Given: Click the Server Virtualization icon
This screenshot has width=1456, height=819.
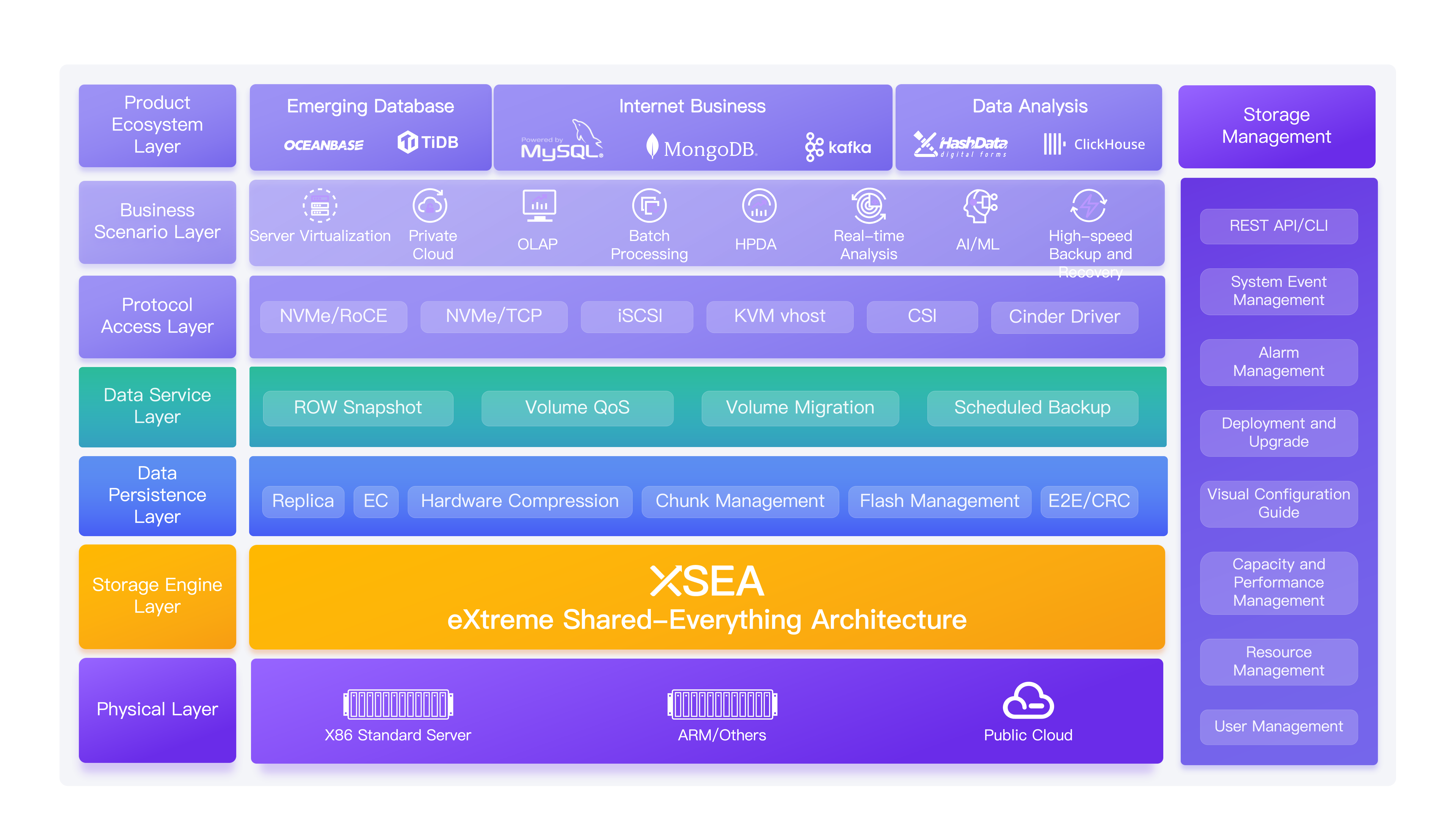Looking at the screenshot, I should click(x=320, y=206).
